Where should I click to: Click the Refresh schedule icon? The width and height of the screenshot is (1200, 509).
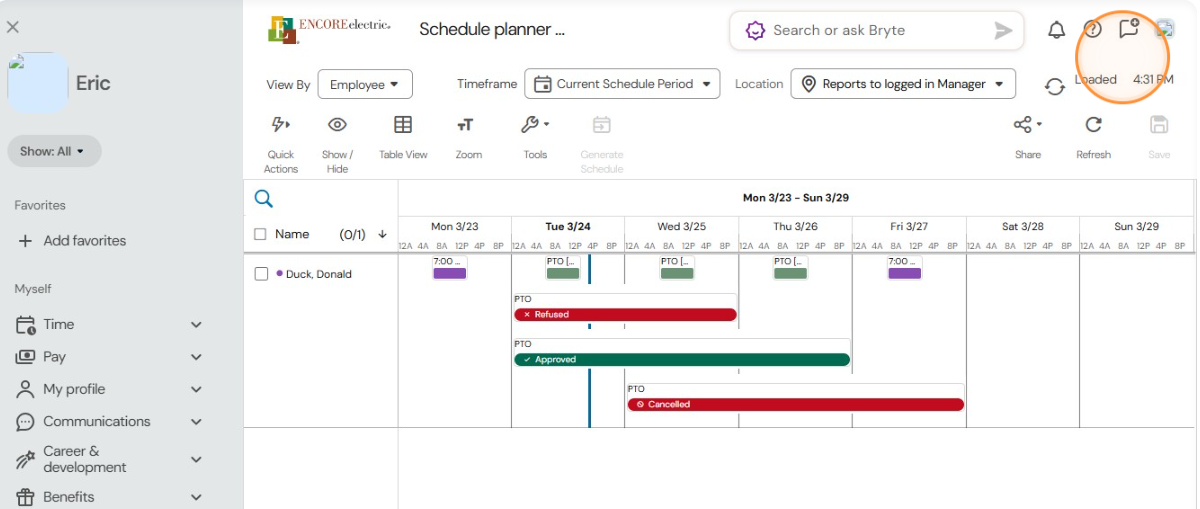point(1093,125)
